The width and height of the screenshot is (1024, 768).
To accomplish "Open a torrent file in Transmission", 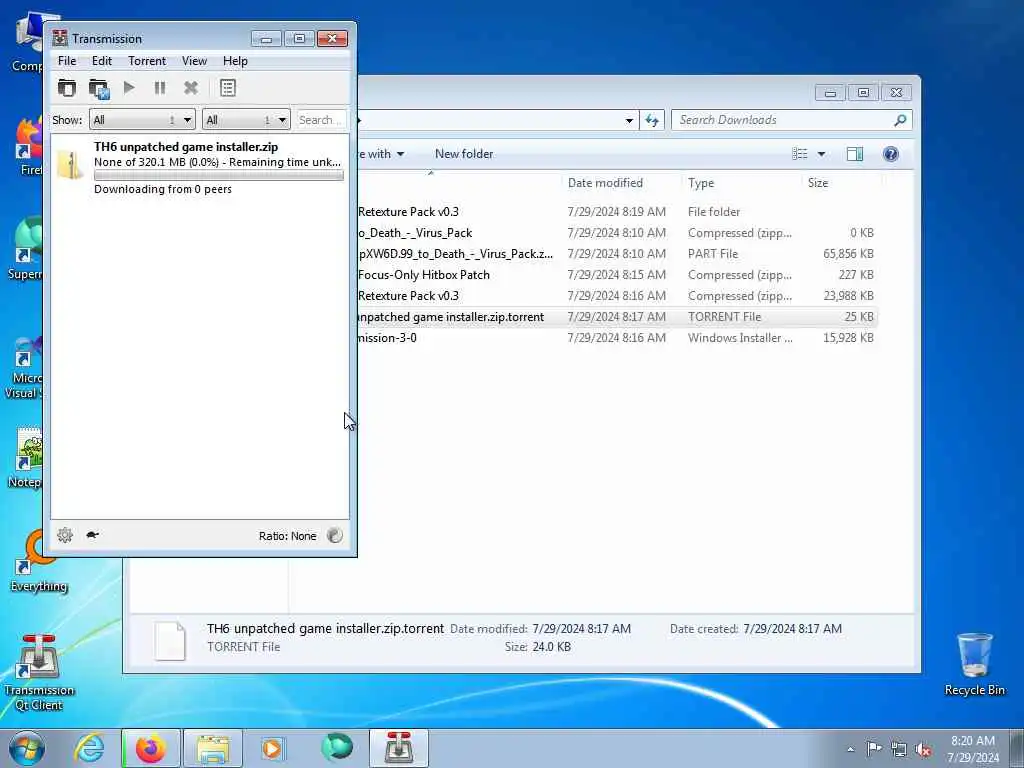I will [67, 88].
